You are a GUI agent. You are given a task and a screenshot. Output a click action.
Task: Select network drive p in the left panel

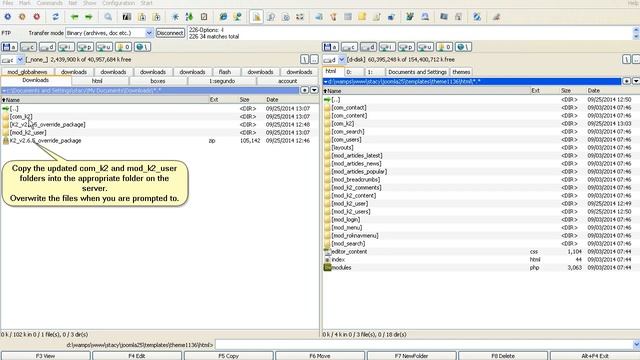click(x=85, y=47)
